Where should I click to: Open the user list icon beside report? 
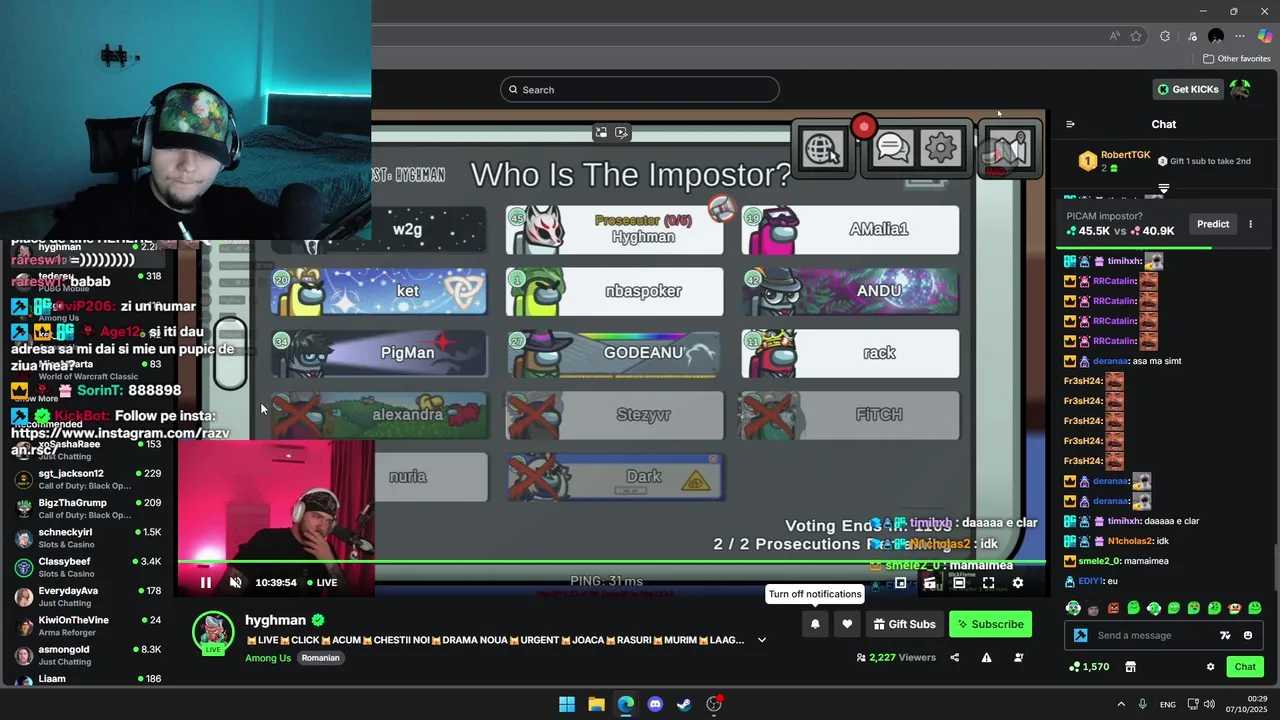pos(1019,657)
